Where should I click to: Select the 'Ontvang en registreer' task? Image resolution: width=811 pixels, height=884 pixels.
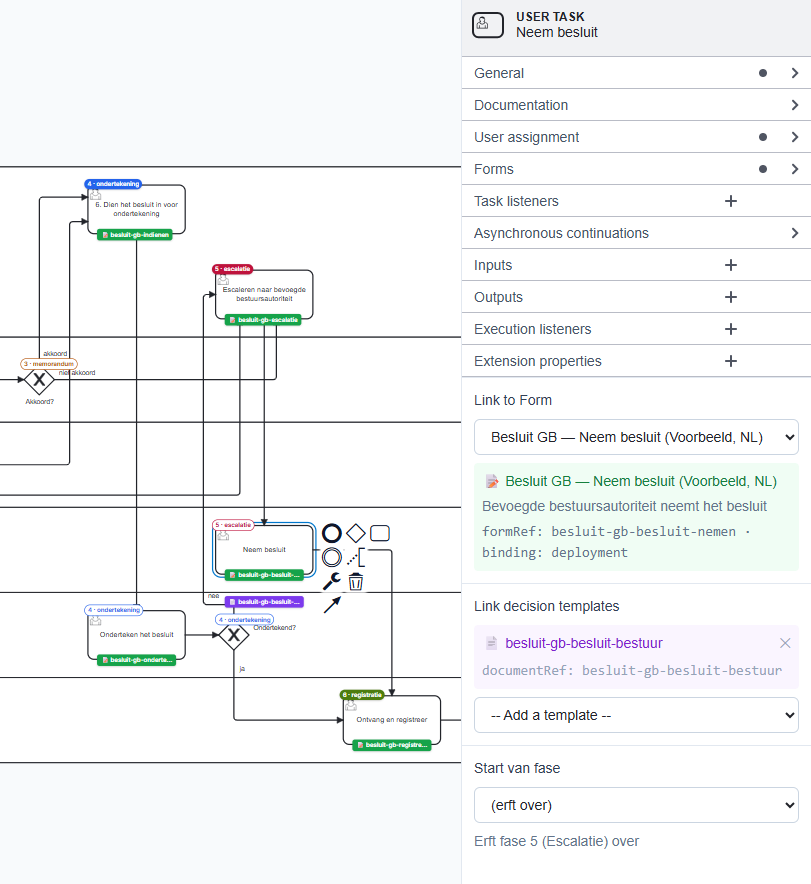point(392,720)
